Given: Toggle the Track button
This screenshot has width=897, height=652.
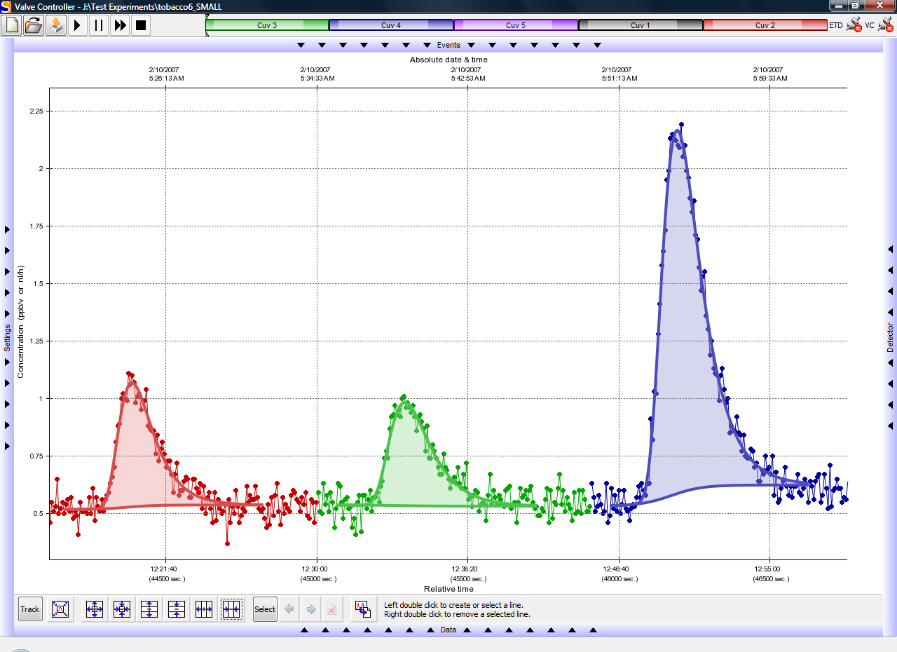Looking at the screenshot, I should pyautogui.click(x=30, y=608).
